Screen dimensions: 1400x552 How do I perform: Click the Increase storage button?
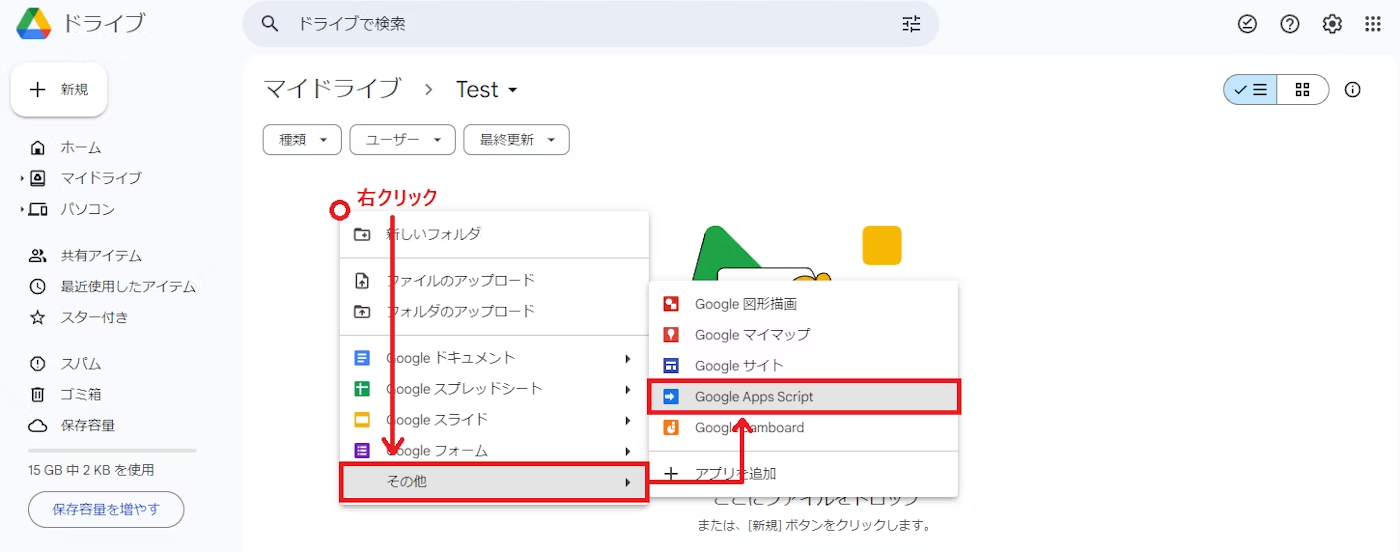[106, 509]
